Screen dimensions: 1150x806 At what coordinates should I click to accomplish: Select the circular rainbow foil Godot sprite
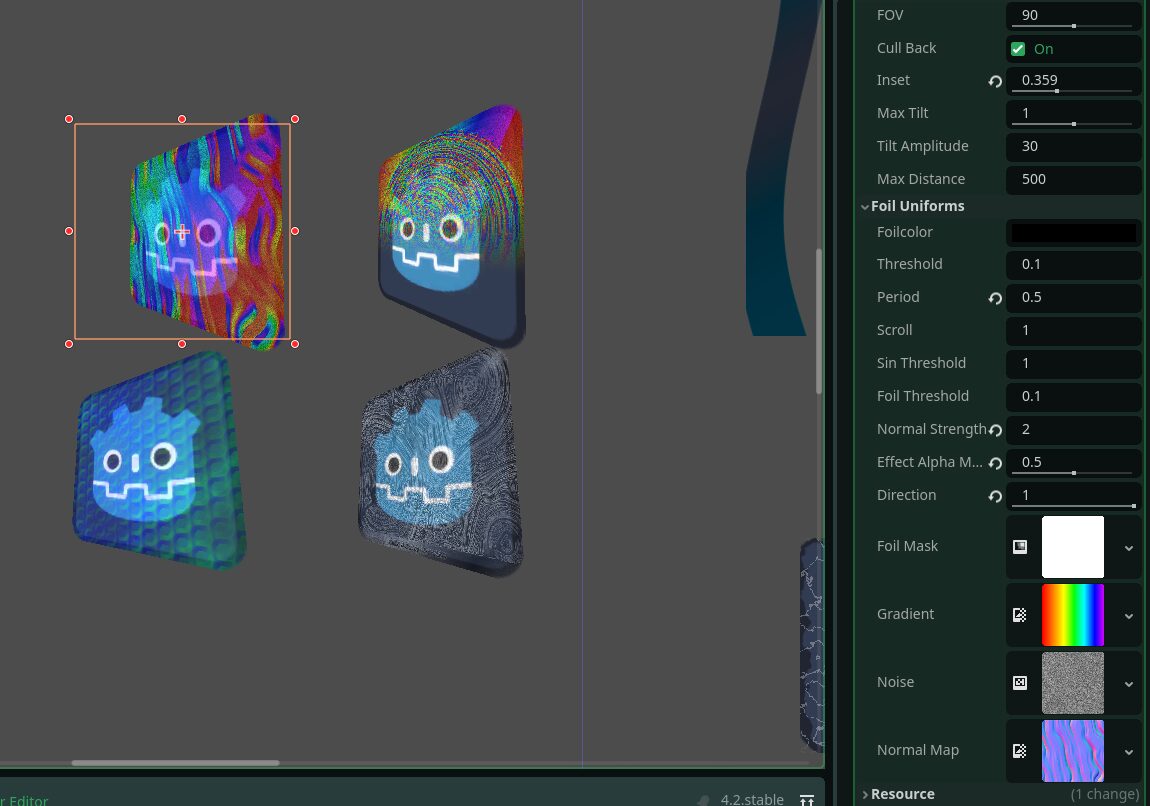pos(451,226)
